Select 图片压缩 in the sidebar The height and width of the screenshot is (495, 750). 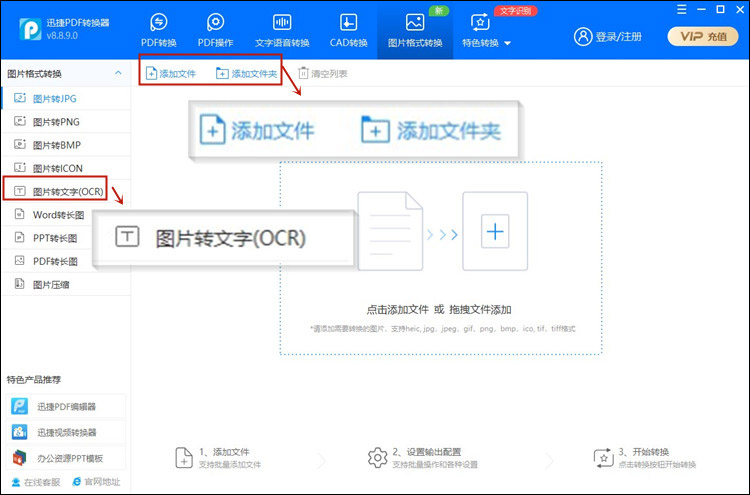(66, 285)
